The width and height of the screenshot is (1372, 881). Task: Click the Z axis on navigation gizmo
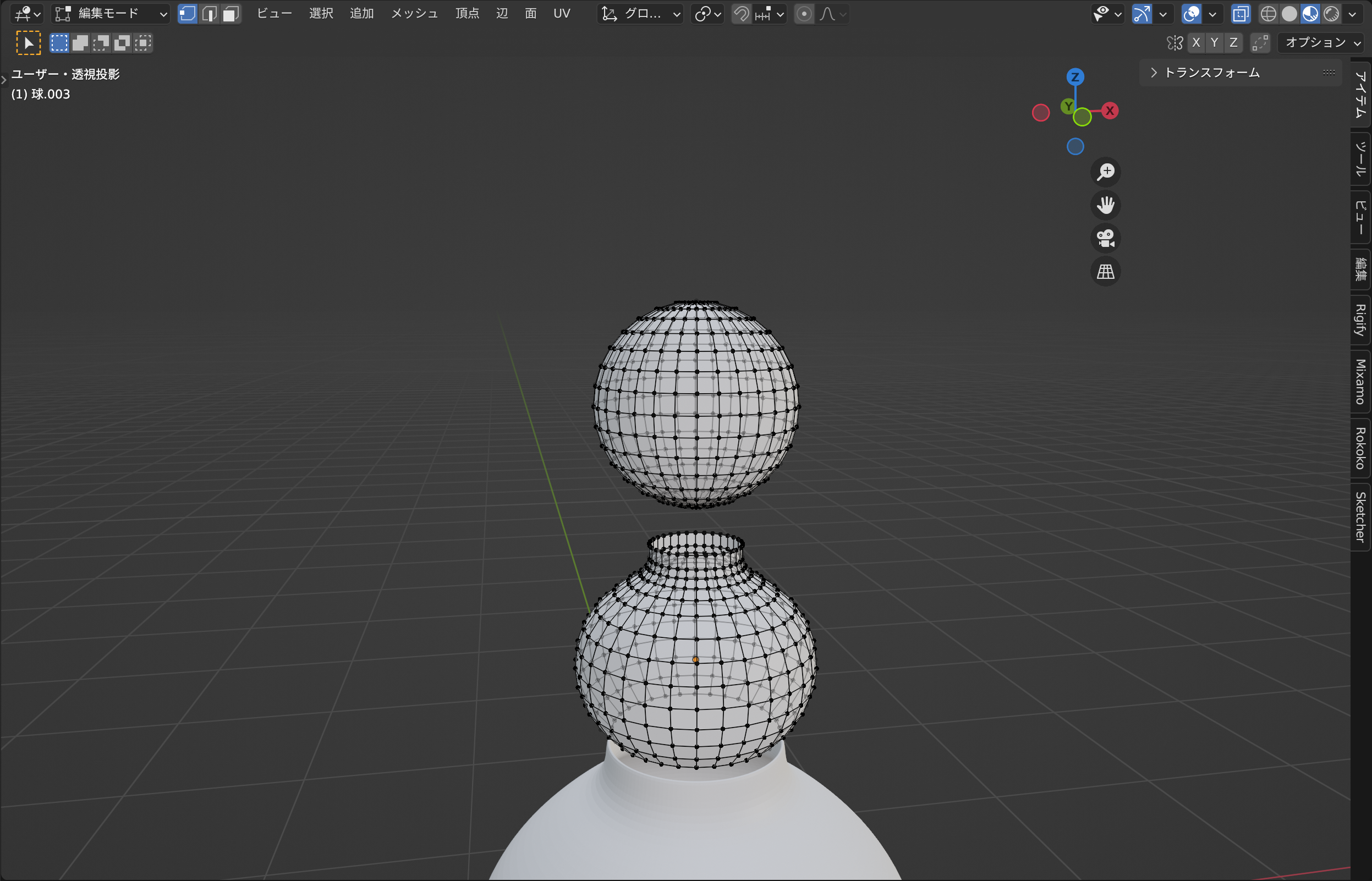(x=1075, y=76)
